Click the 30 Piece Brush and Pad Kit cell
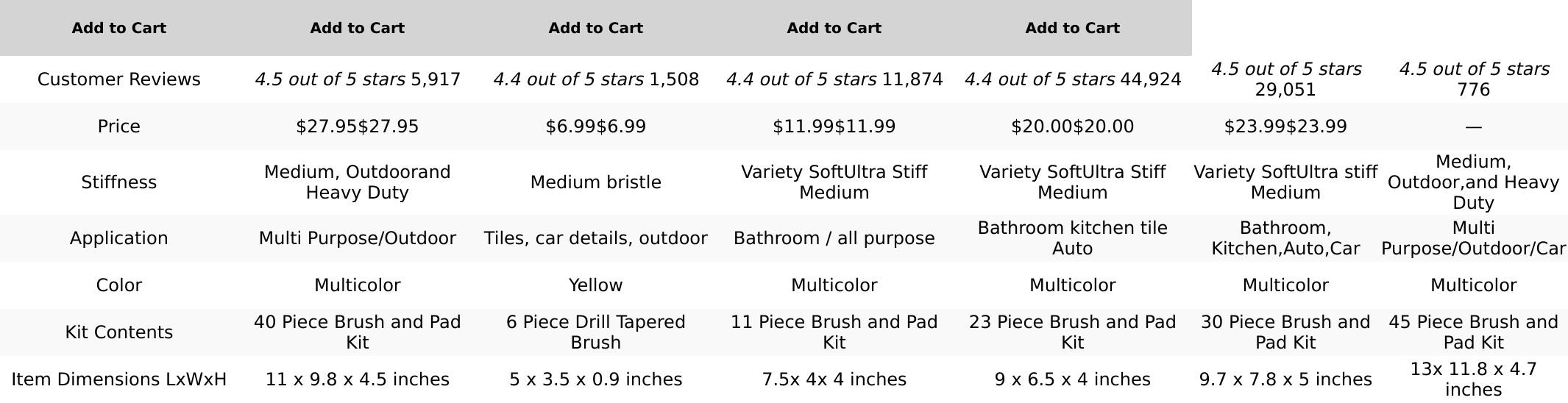Image resolution: width=1568 pixels, height=403 pixels. point(1285,332)
